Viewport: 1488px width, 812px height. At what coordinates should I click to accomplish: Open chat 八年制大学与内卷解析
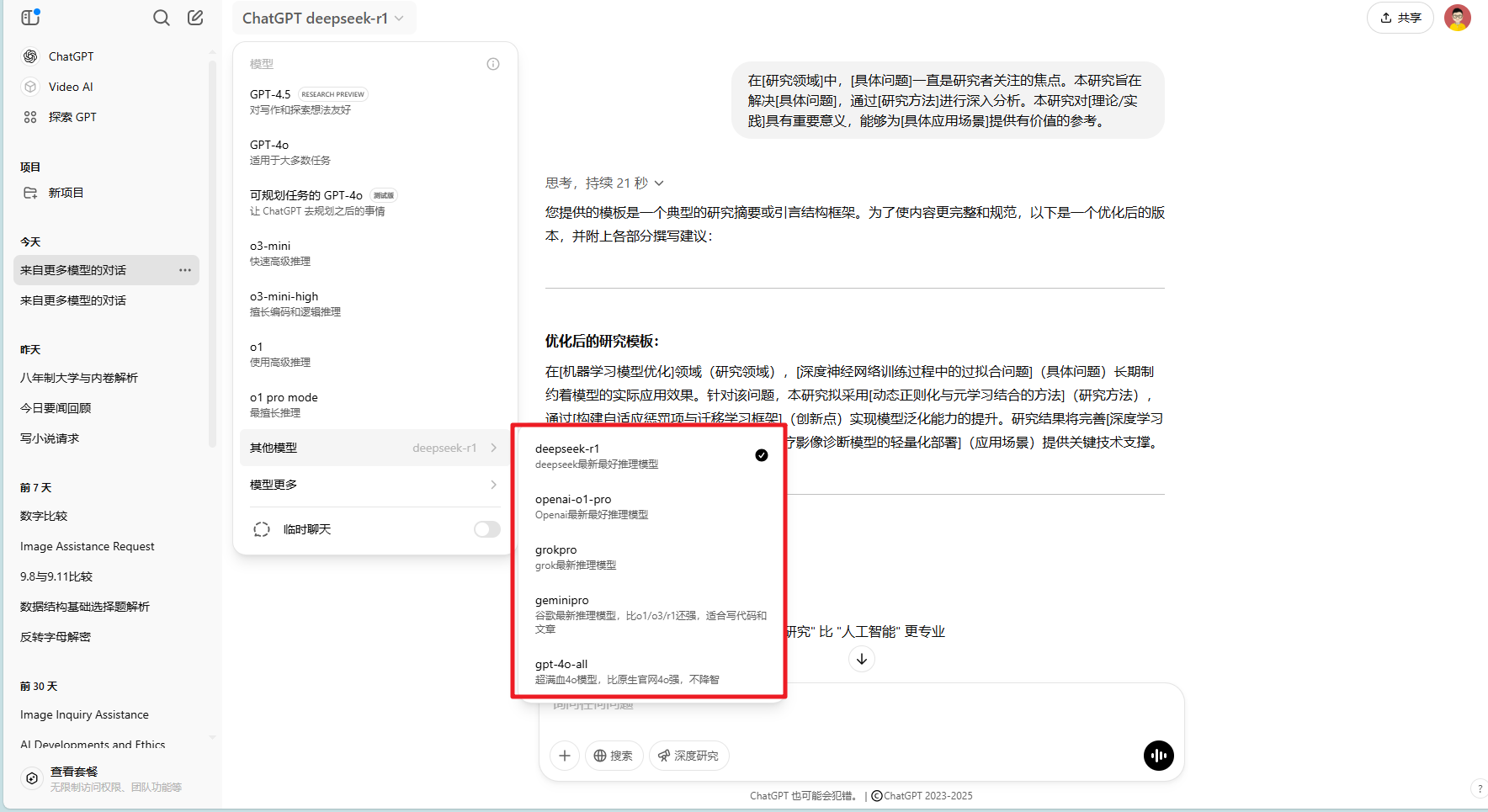pyautogui.click(x=106, y=378)
